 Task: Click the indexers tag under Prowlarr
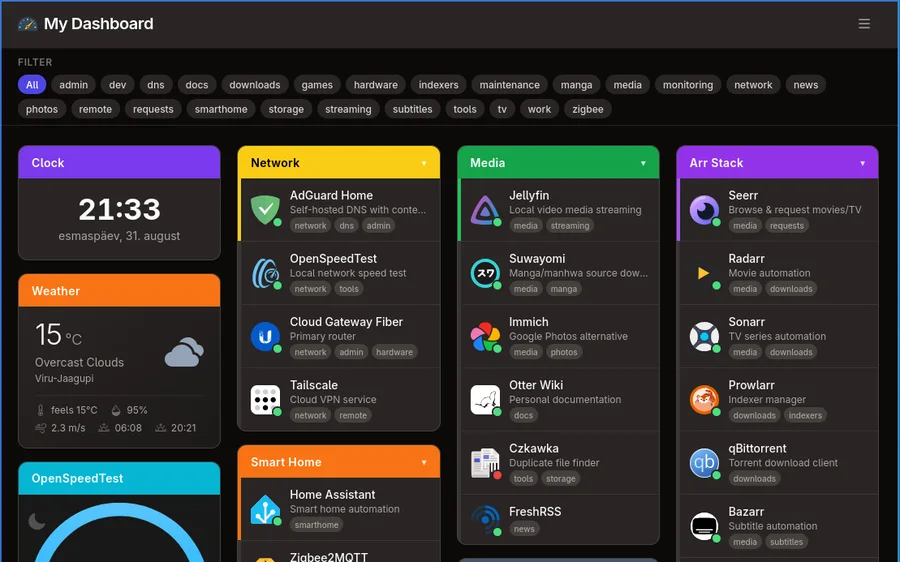coord(805,416)
